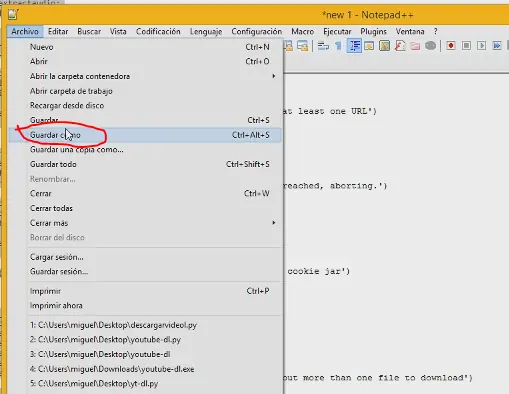Viewport: 509px width, 394px height.
Task: Open recent file 3: Desktop\youtube-dl
Action: (145, 354)
